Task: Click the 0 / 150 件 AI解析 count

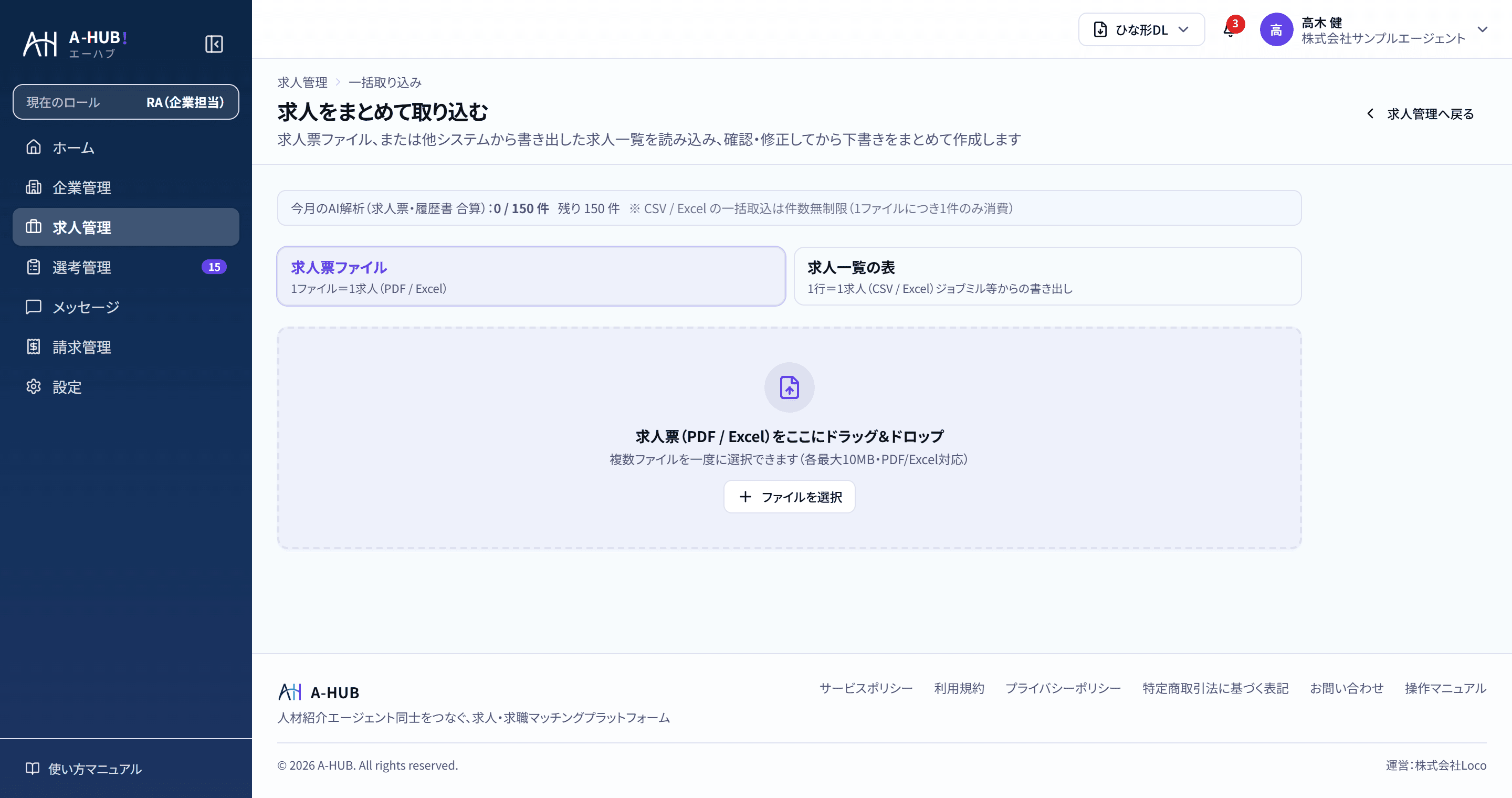Action: click(521, 208)
